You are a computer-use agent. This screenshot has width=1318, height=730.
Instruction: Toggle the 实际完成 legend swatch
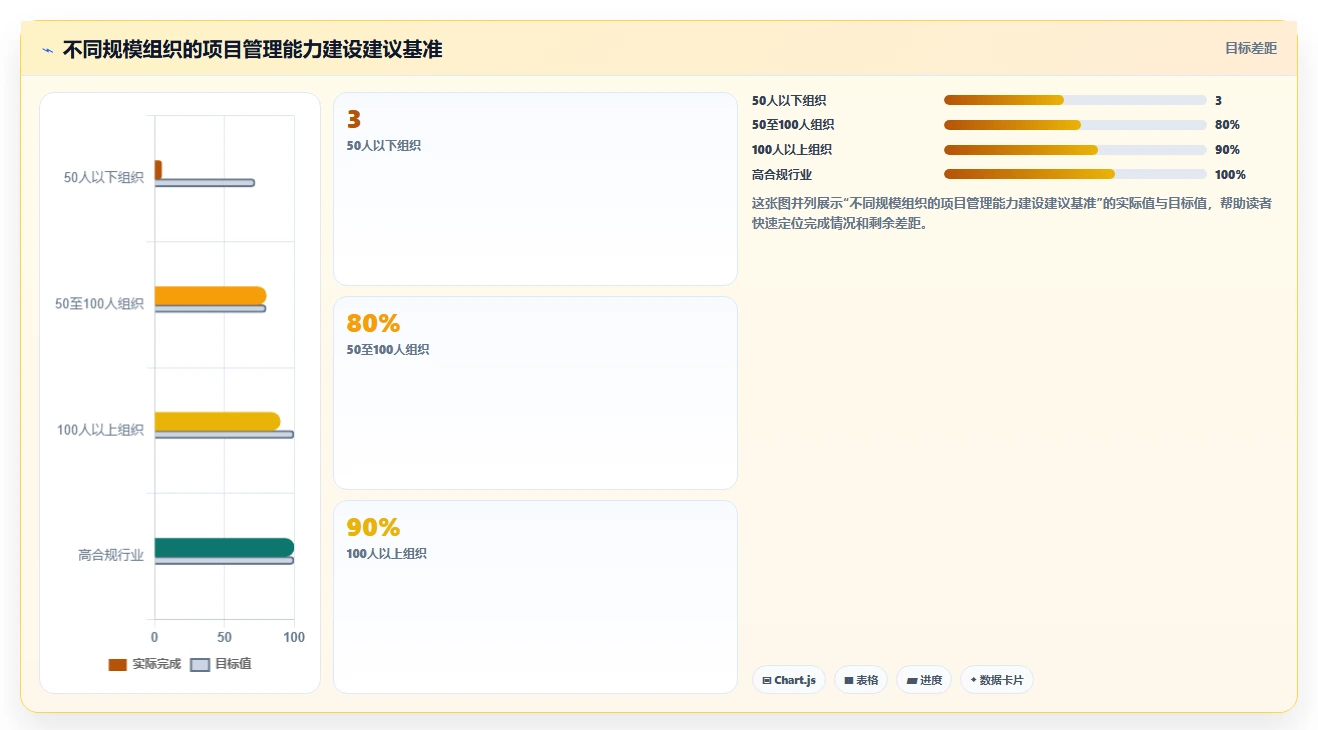tap(118, 665)
